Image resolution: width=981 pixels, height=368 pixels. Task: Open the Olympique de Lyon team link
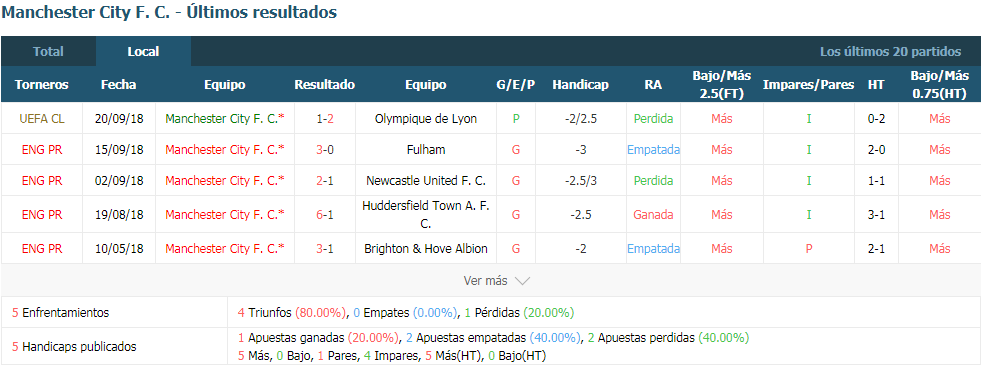(x=425, y=118)
